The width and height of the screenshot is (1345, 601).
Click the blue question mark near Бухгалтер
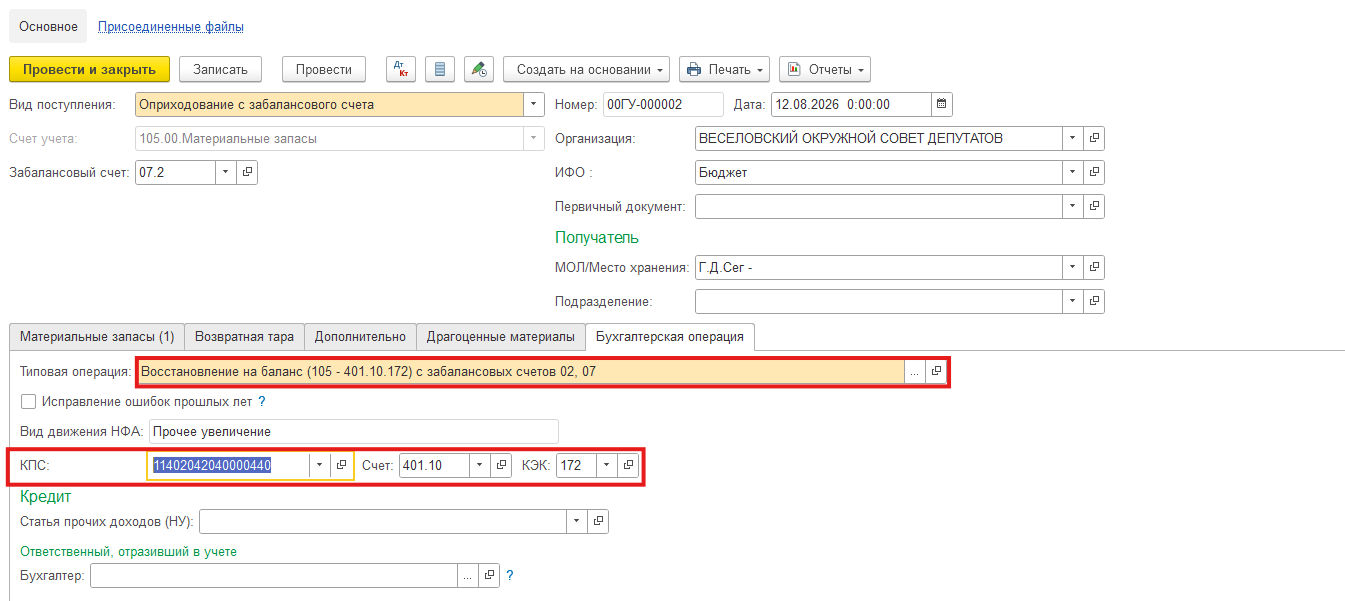[509, 575]
